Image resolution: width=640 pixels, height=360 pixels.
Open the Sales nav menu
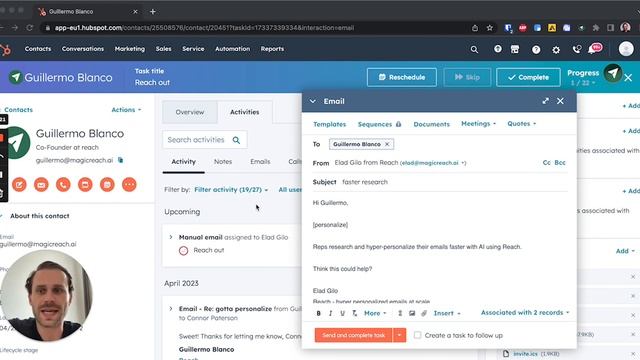[163, 49]
